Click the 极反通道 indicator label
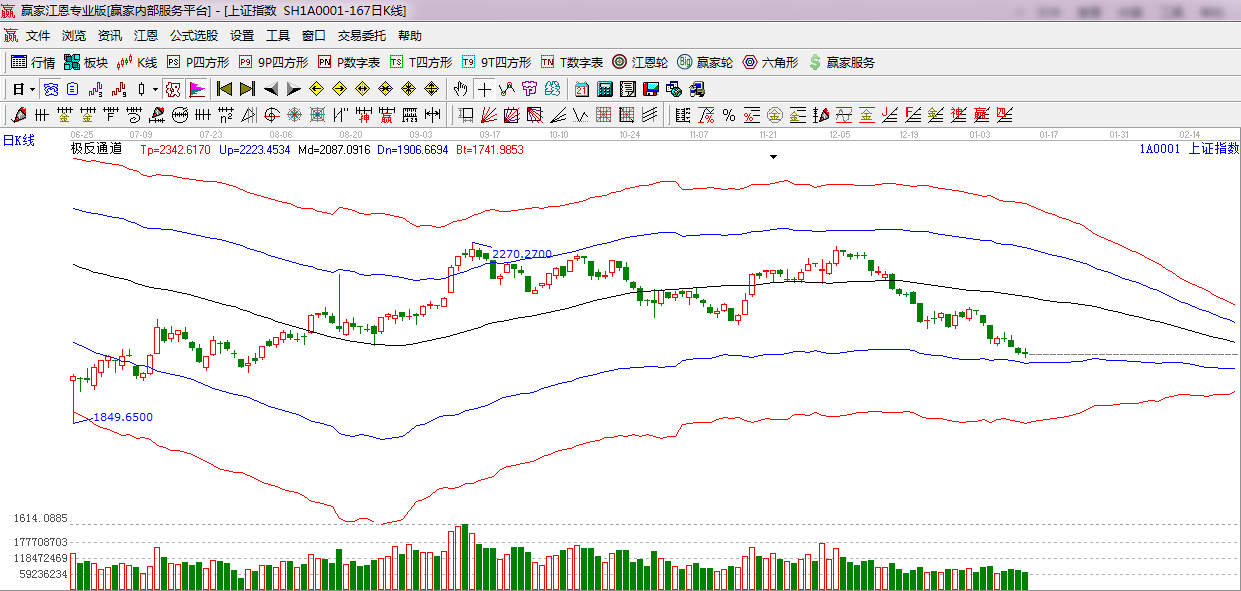Image resolution: width=1241 pixels, height=591 pixels. [x=96, y=149]
